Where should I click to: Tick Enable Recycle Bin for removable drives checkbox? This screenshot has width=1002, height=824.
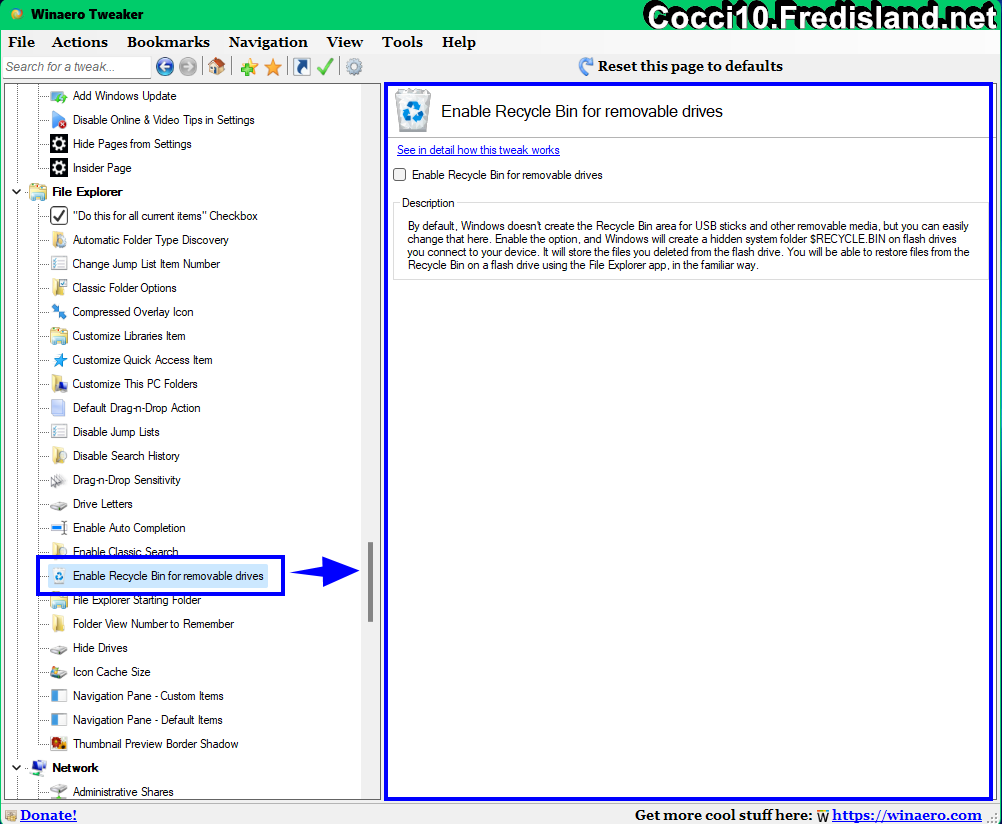(x=400, y=175)
